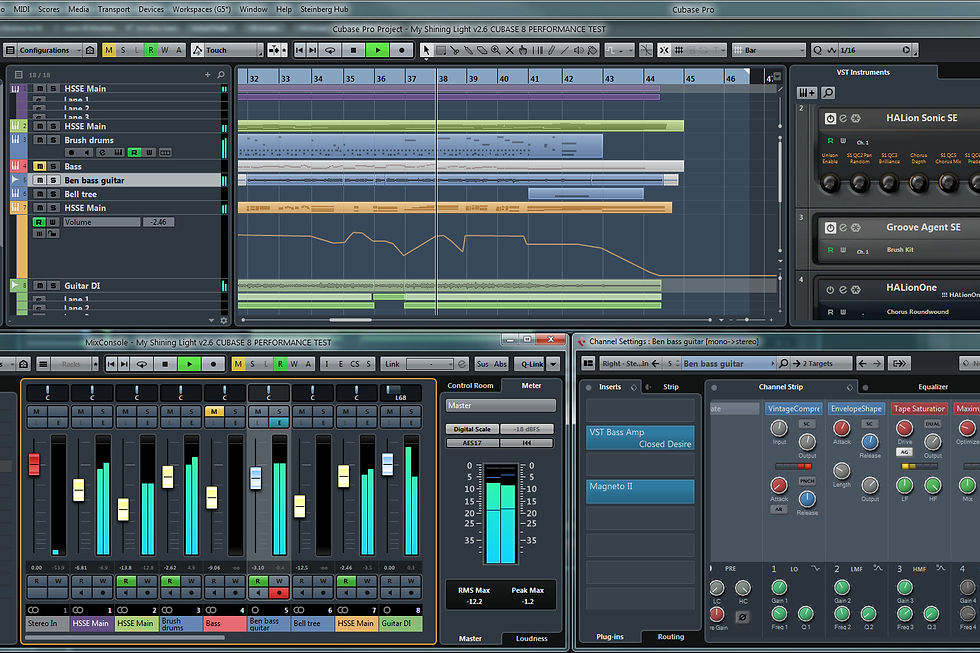Open the Devices menu
The width and height of the screenshot is (980, 653).
[151, 9]
